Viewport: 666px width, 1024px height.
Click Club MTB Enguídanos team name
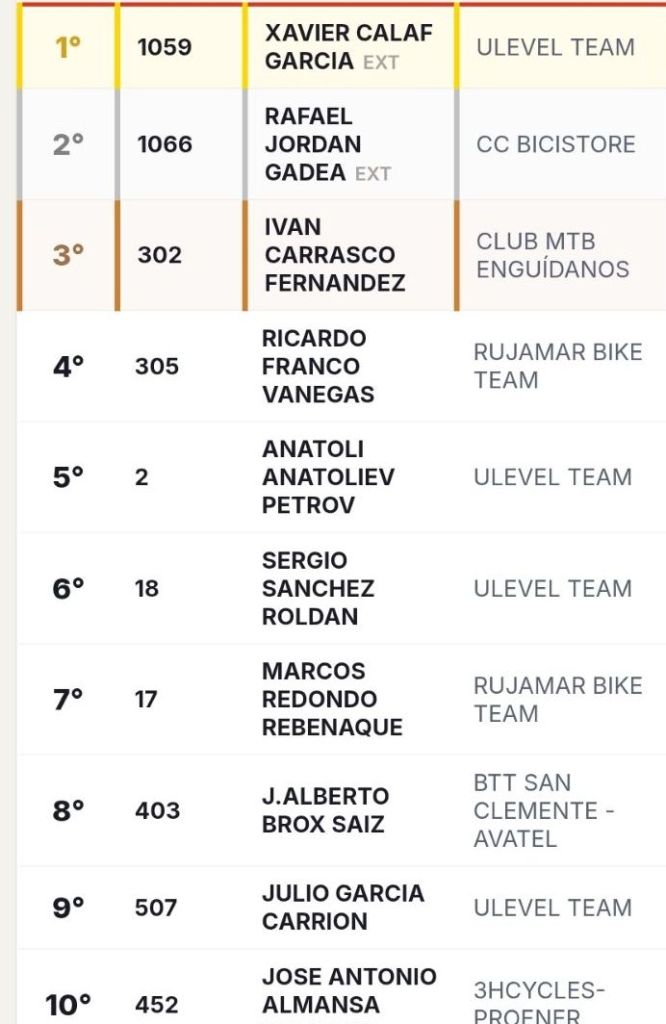[552, 255]
